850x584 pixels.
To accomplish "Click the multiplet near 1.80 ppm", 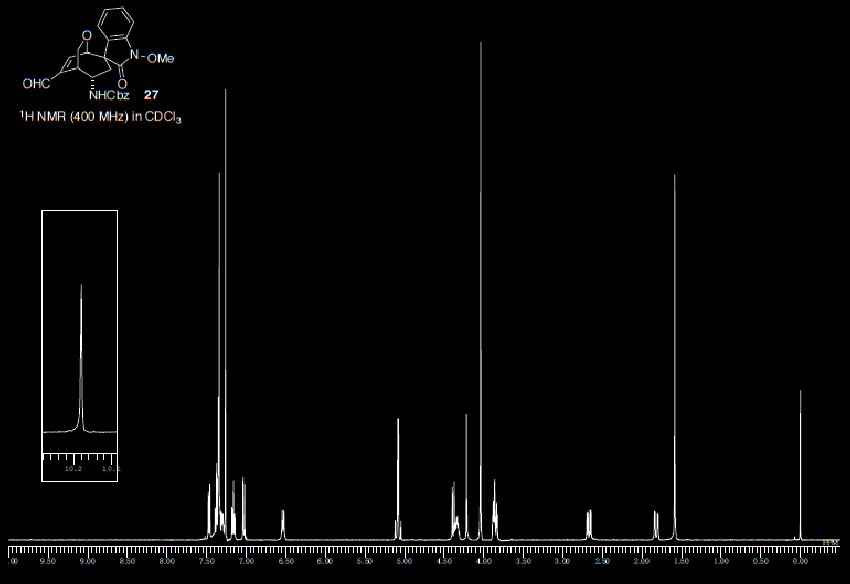I will 656,524.
